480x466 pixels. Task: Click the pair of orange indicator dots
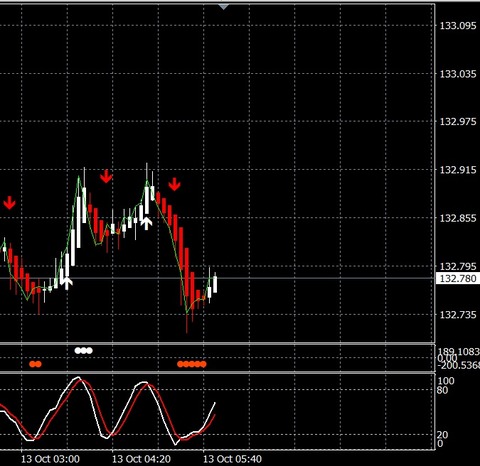pyautogui.click(x=35, y=364)
